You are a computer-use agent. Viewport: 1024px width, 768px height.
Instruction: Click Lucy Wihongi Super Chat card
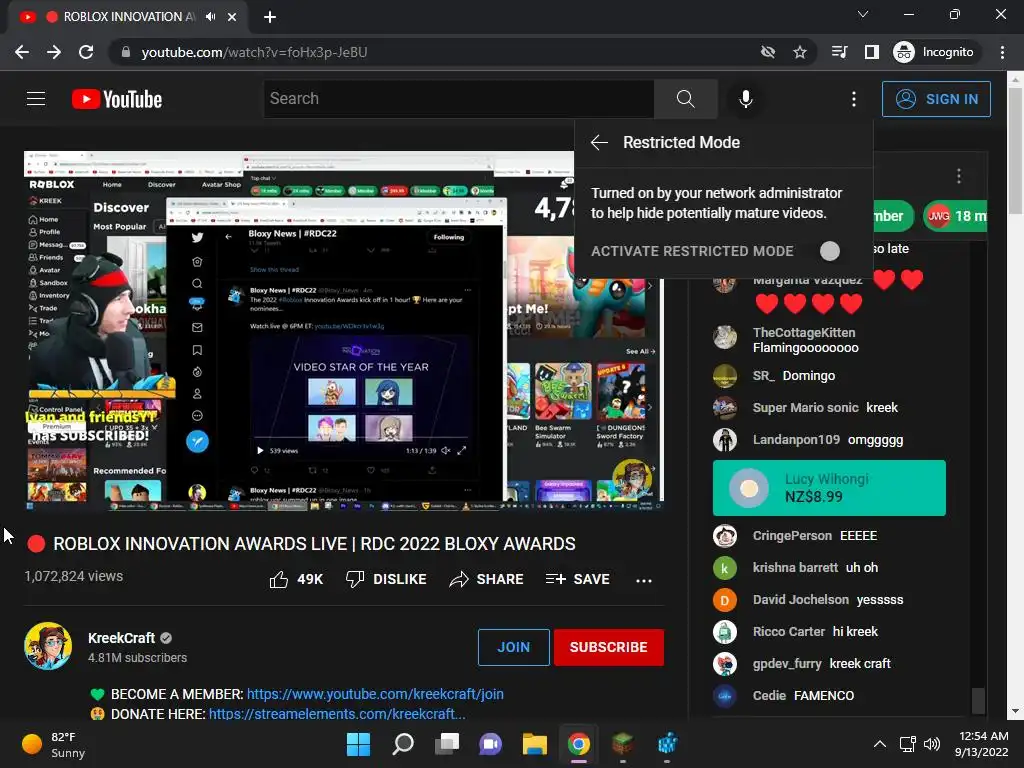tap(829, 488)
